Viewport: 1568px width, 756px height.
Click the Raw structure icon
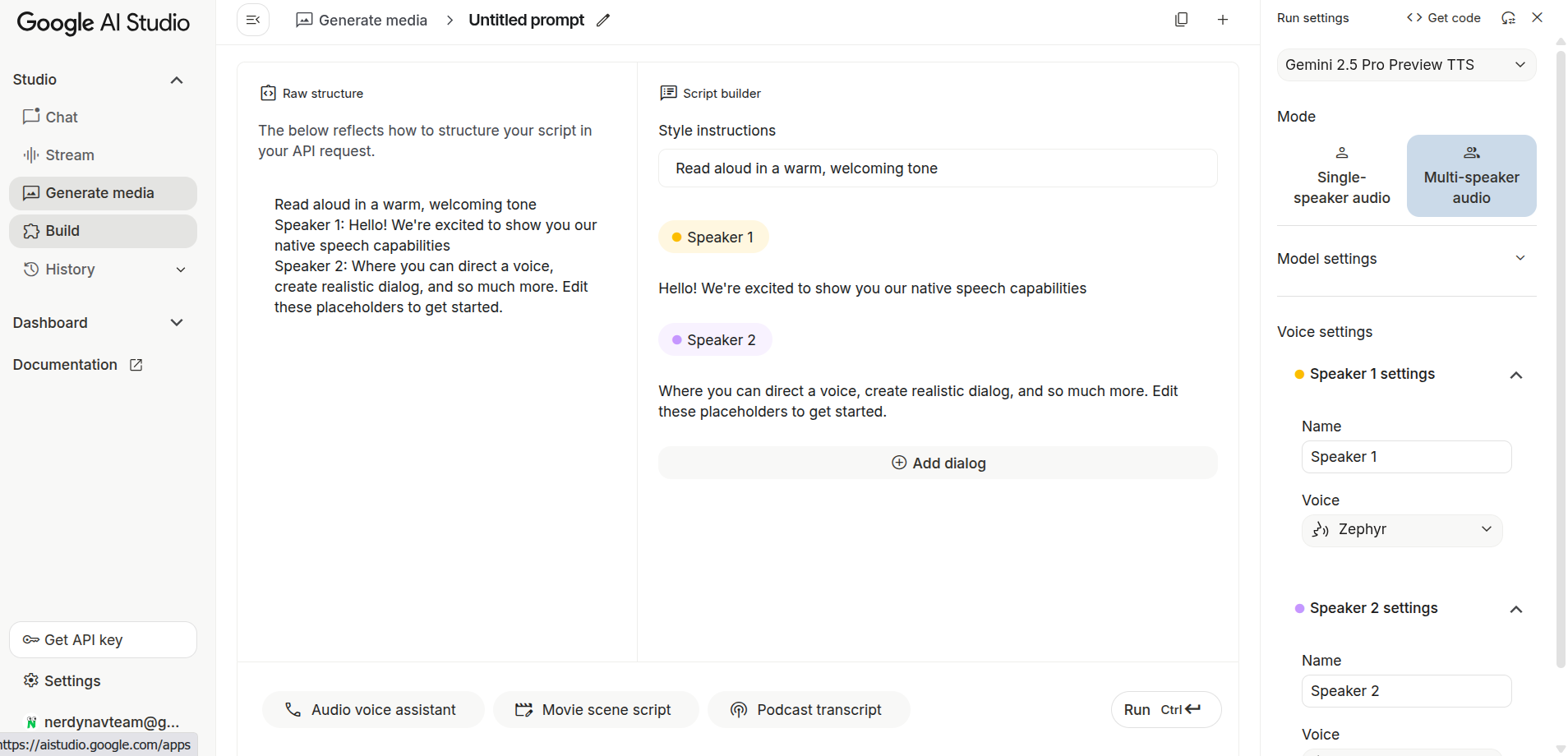pyautogui.click(x=268, y=93)
